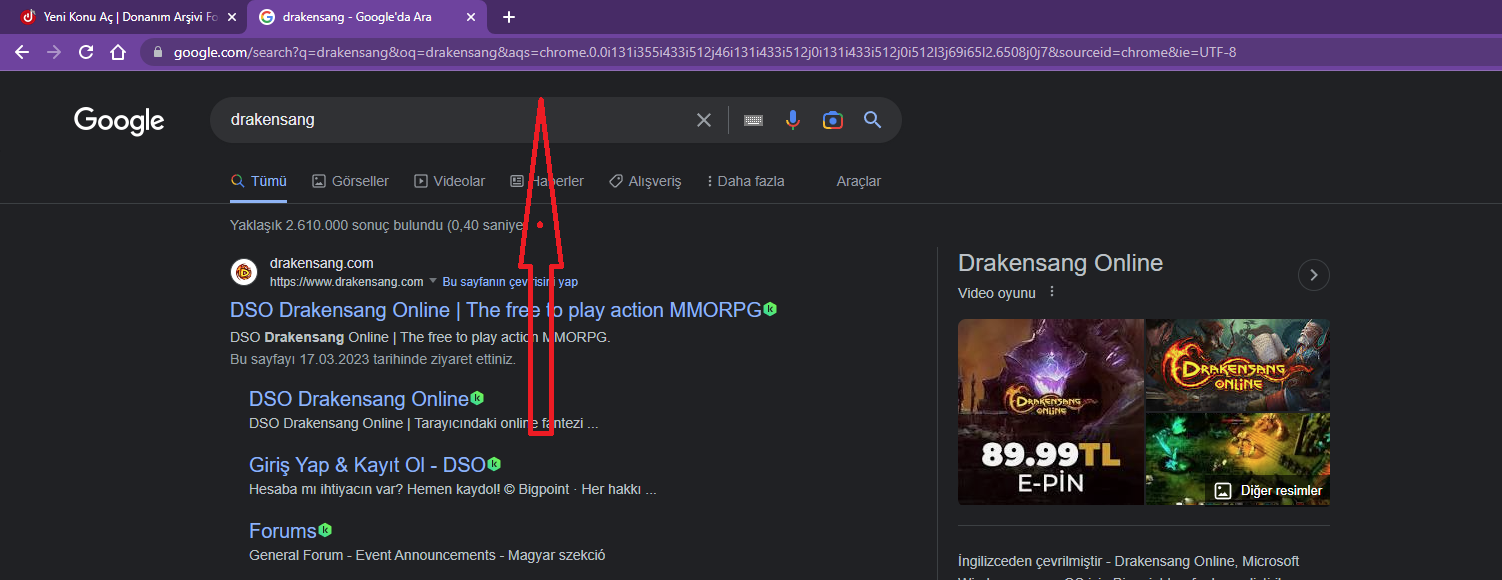The height and width of the screenshot is (580, 1502).
Task: Click green K badge beside Forums
Action: coord(324,530)
